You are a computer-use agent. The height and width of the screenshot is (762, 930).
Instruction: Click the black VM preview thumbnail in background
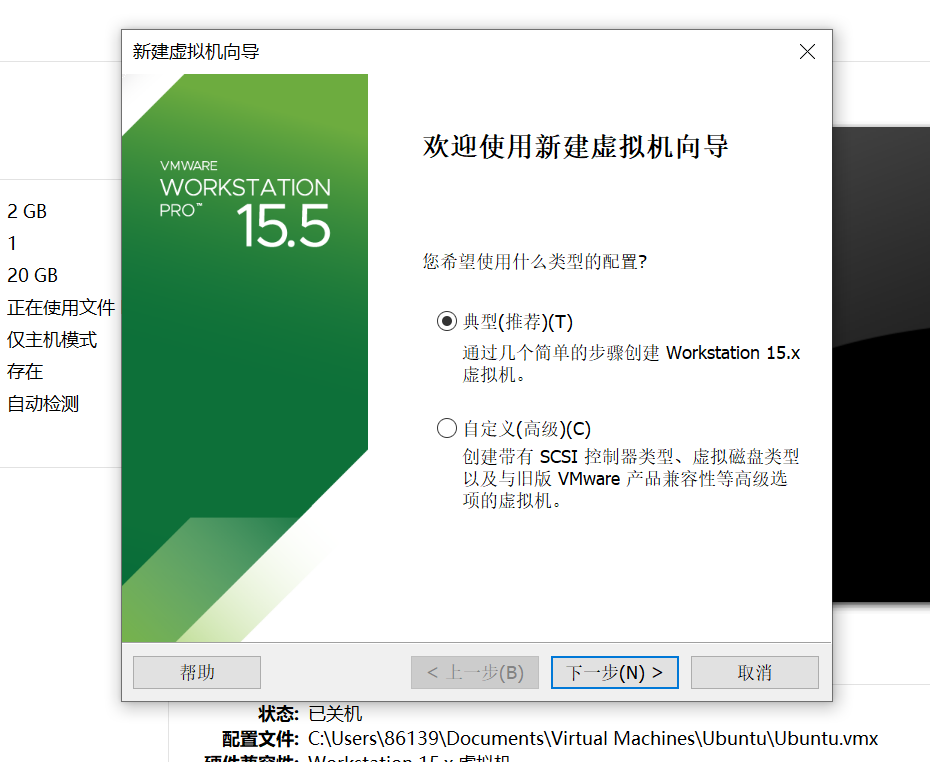(x=881, y=365)
